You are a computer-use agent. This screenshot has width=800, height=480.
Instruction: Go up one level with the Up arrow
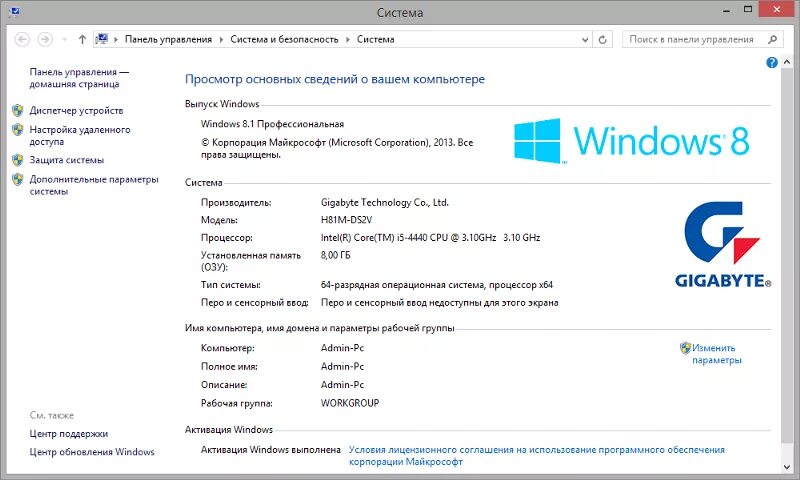(x=82, y=39)
